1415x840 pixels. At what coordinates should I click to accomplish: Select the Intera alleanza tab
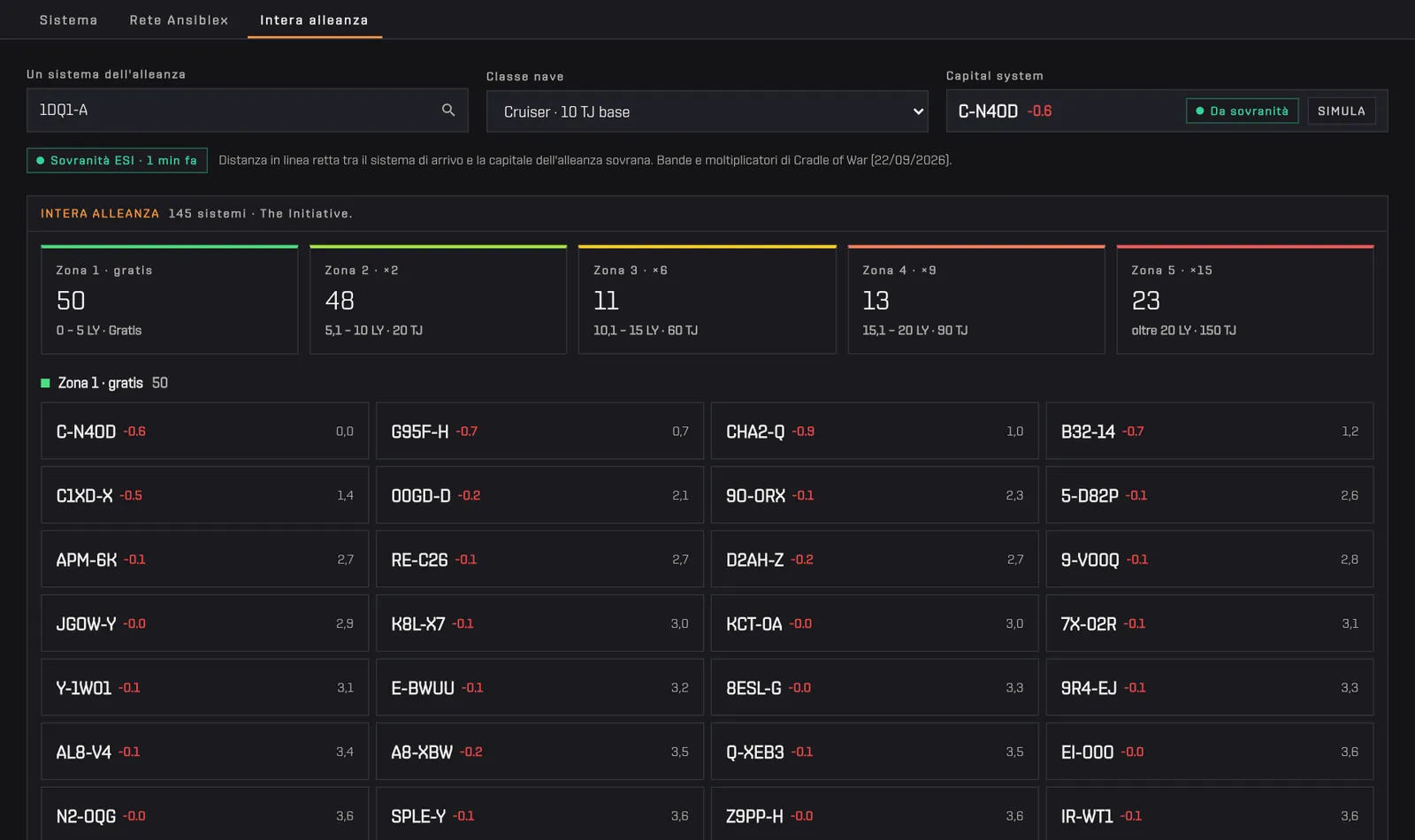(x=314, y=19)
